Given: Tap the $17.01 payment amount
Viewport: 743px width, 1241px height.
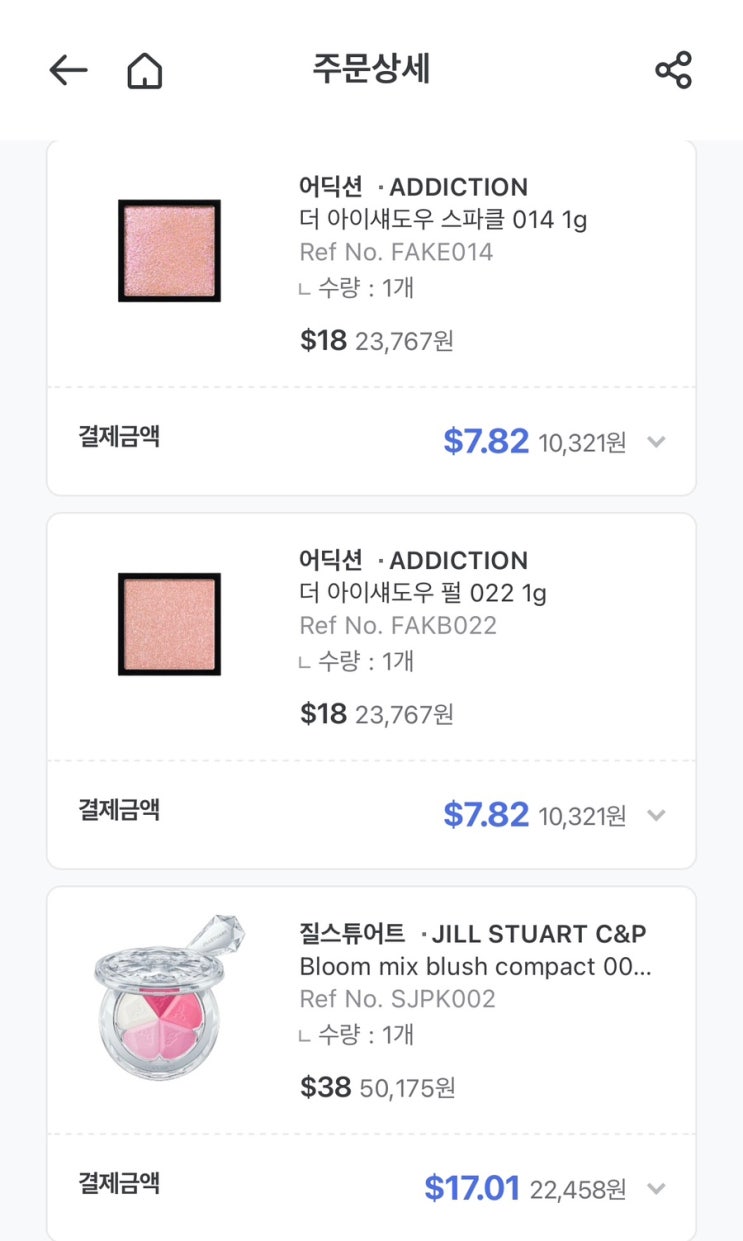Looking at the screenshot, I should pos(472,1189).
